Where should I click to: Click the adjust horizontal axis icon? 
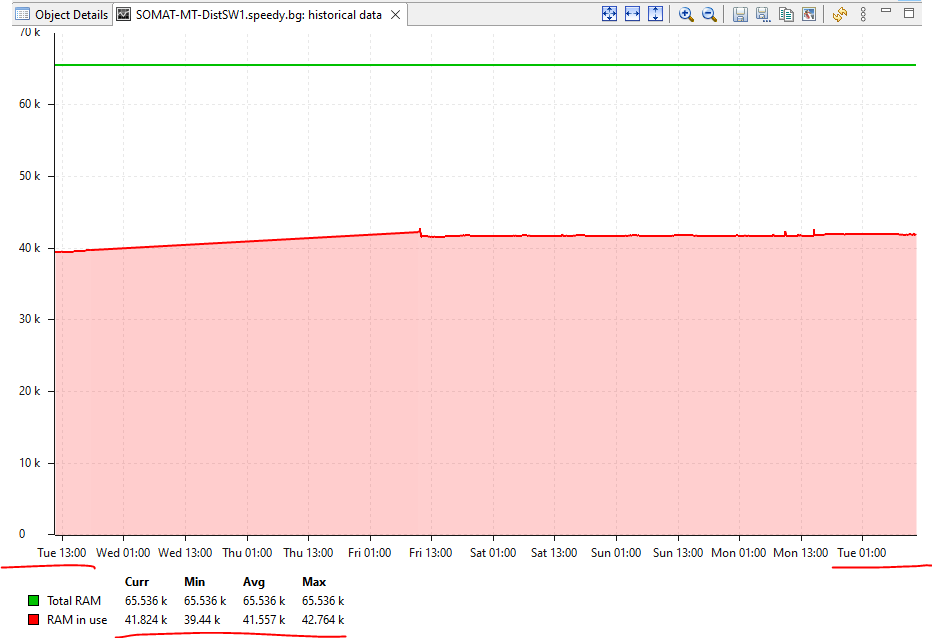(632, 14)
